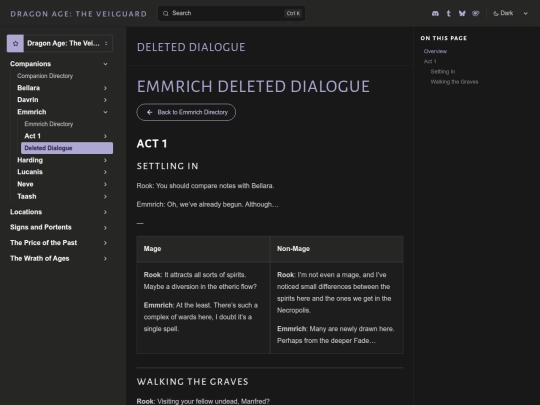Jump to Overview in On This Page
The width and height of the screenshot is (540, 405).
[x=435, y=51]
